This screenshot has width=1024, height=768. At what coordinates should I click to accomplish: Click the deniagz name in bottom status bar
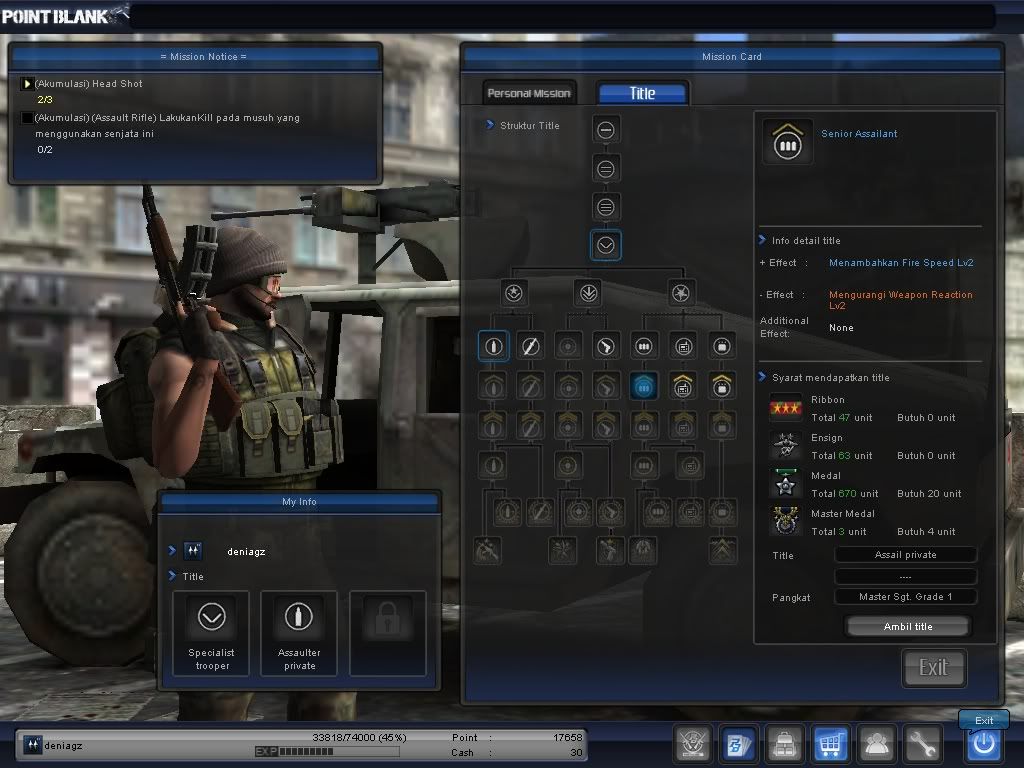(x=63, y=745)
